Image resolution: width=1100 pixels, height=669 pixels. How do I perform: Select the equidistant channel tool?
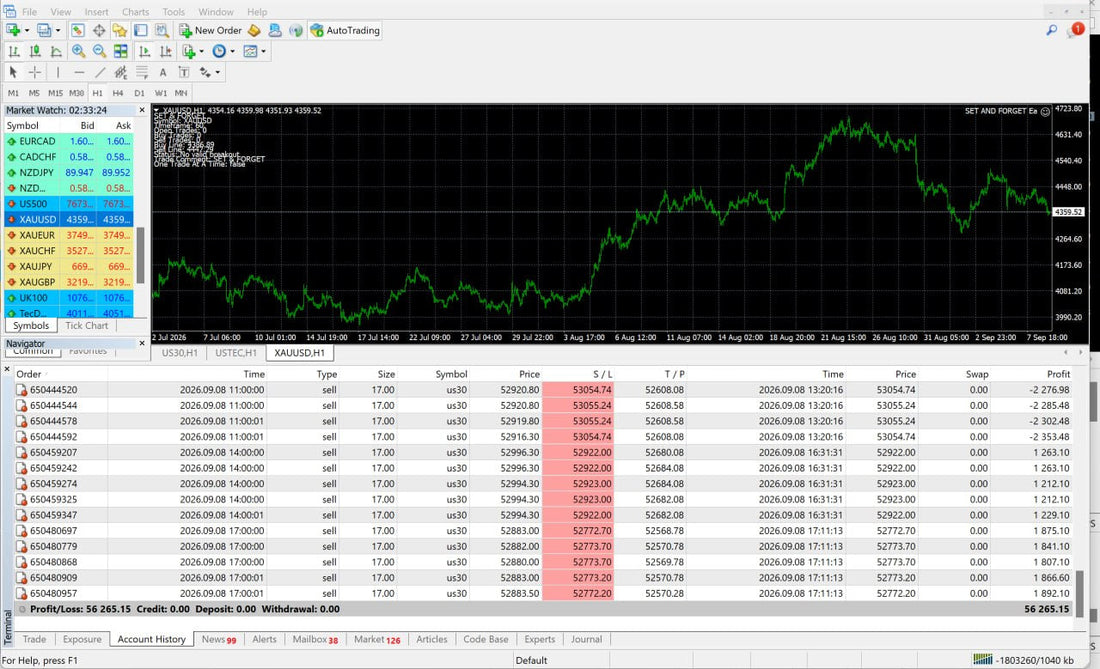[x=121, y=72]
